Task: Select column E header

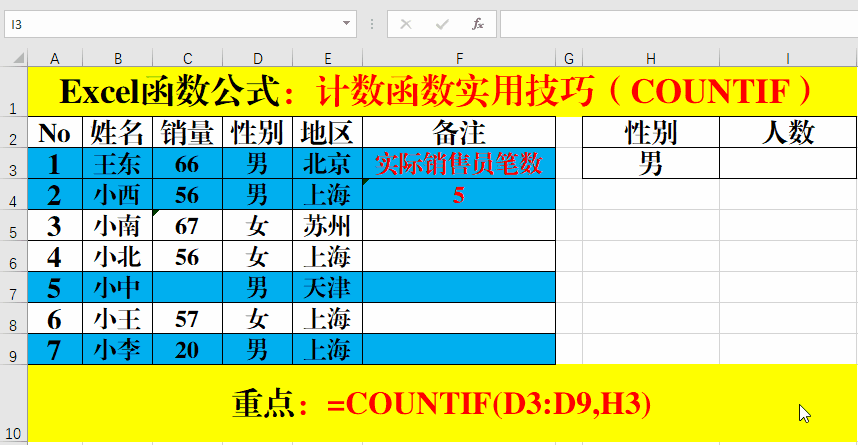Action: click(328, 59)
